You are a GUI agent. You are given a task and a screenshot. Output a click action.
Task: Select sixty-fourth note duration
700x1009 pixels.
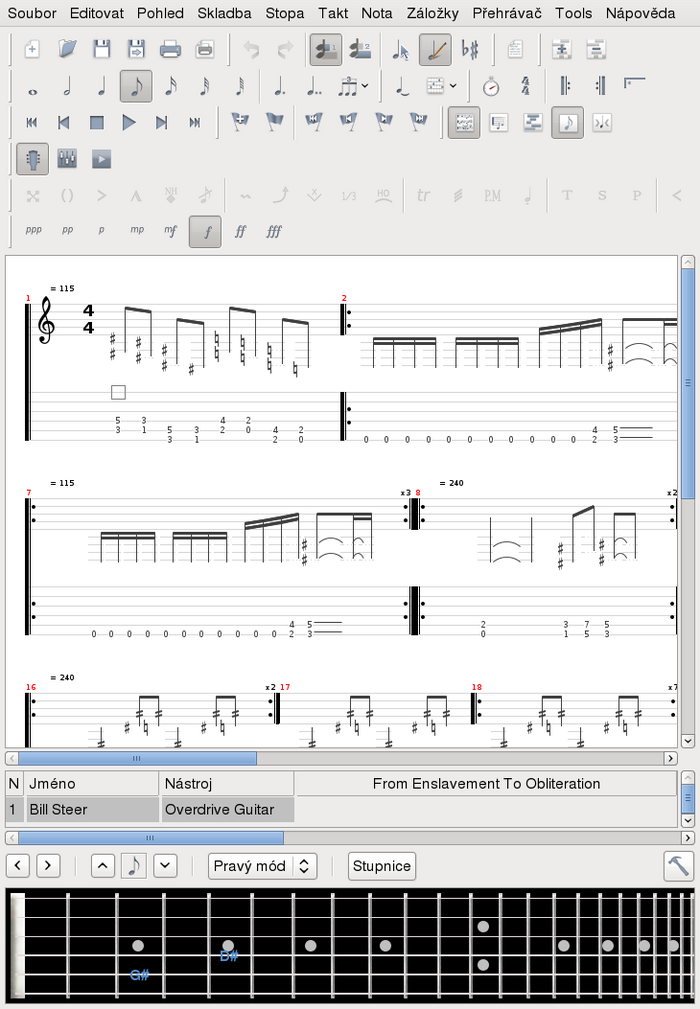[239, 86]
